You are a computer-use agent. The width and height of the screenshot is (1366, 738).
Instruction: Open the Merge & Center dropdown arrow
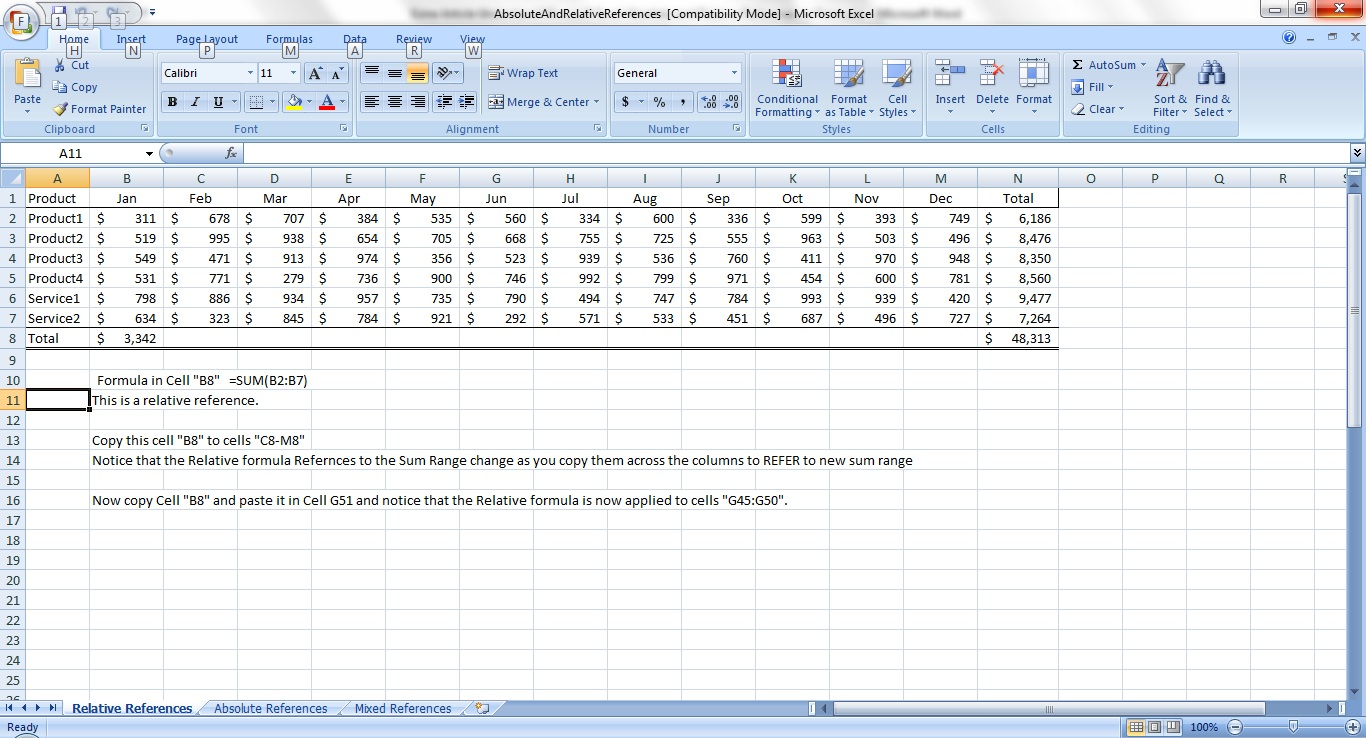point(596,102)
